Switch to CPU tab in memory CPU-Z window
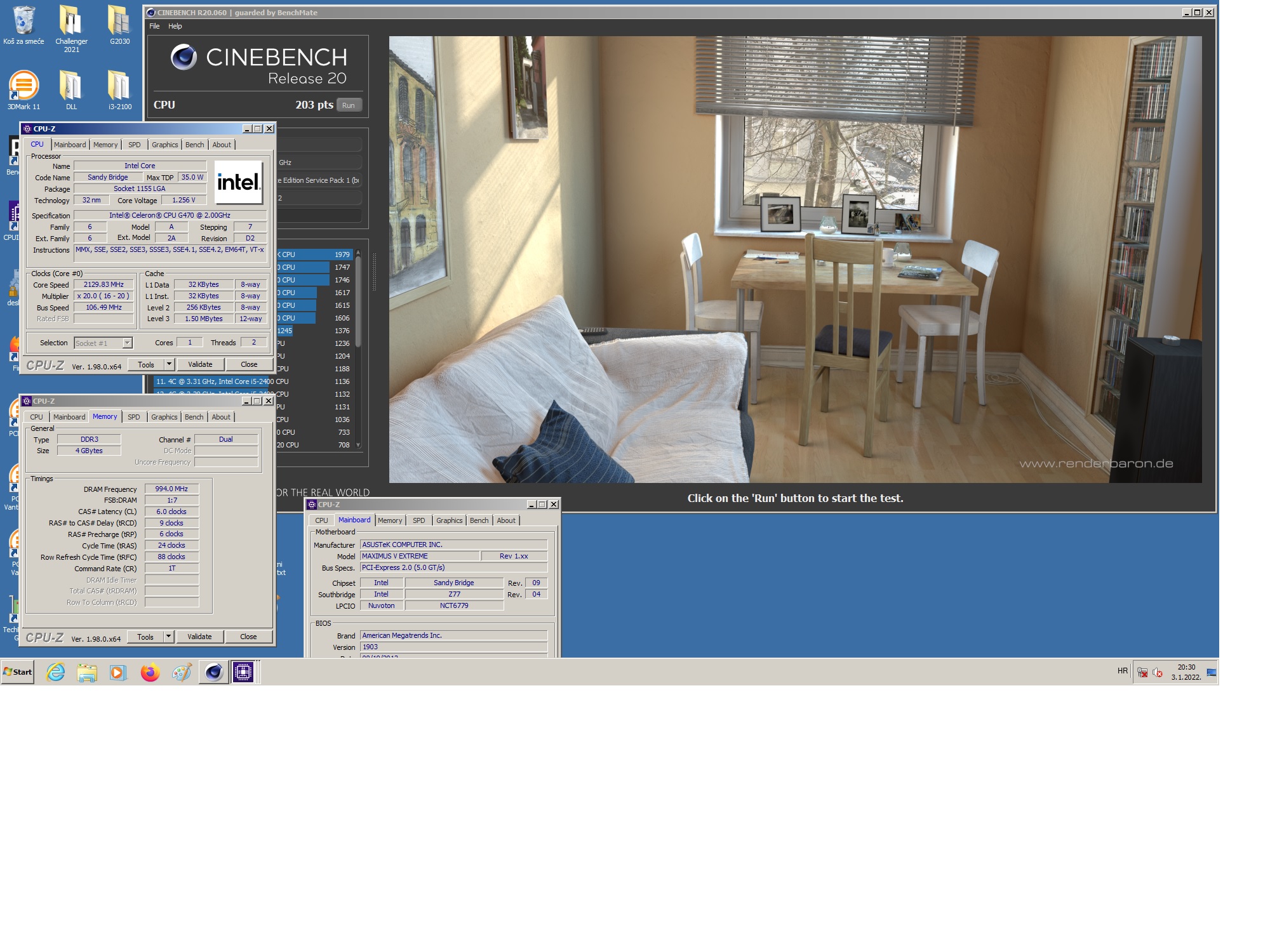The width and height of the screenshot is (1270, 952). (x=37, y=417)
